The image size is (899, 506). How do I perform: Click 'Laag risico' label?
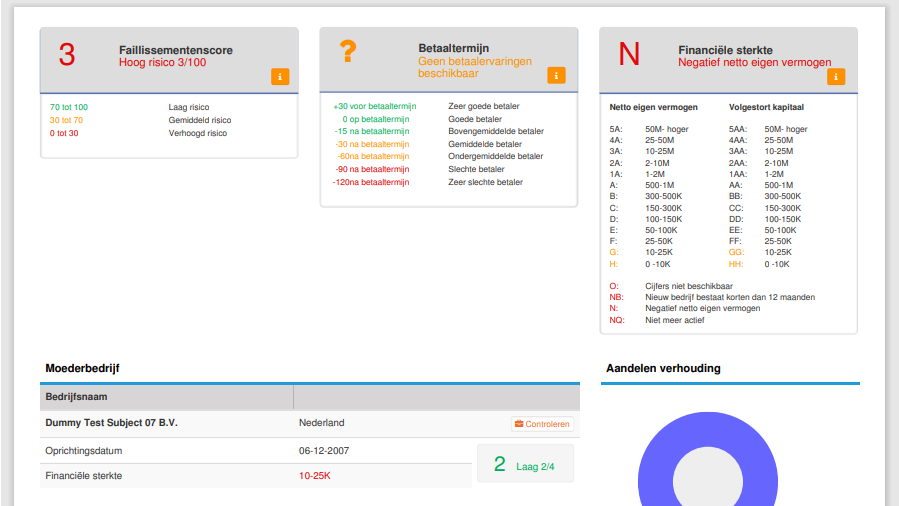pos(189,107)
